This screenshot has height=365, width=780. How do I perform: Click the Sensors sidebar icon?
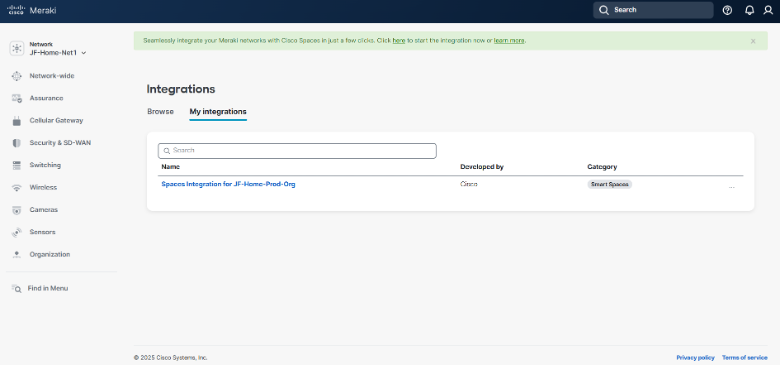coord(17,232)
